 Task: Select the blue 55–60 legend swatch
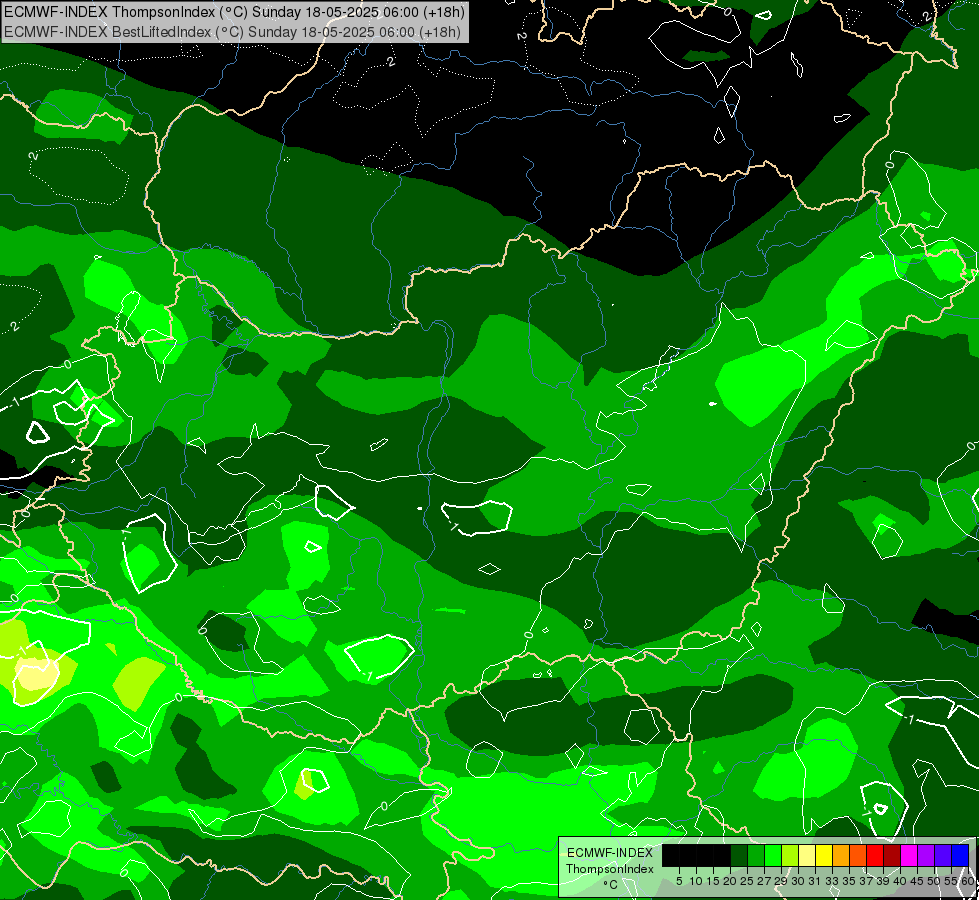coord(960,855)
